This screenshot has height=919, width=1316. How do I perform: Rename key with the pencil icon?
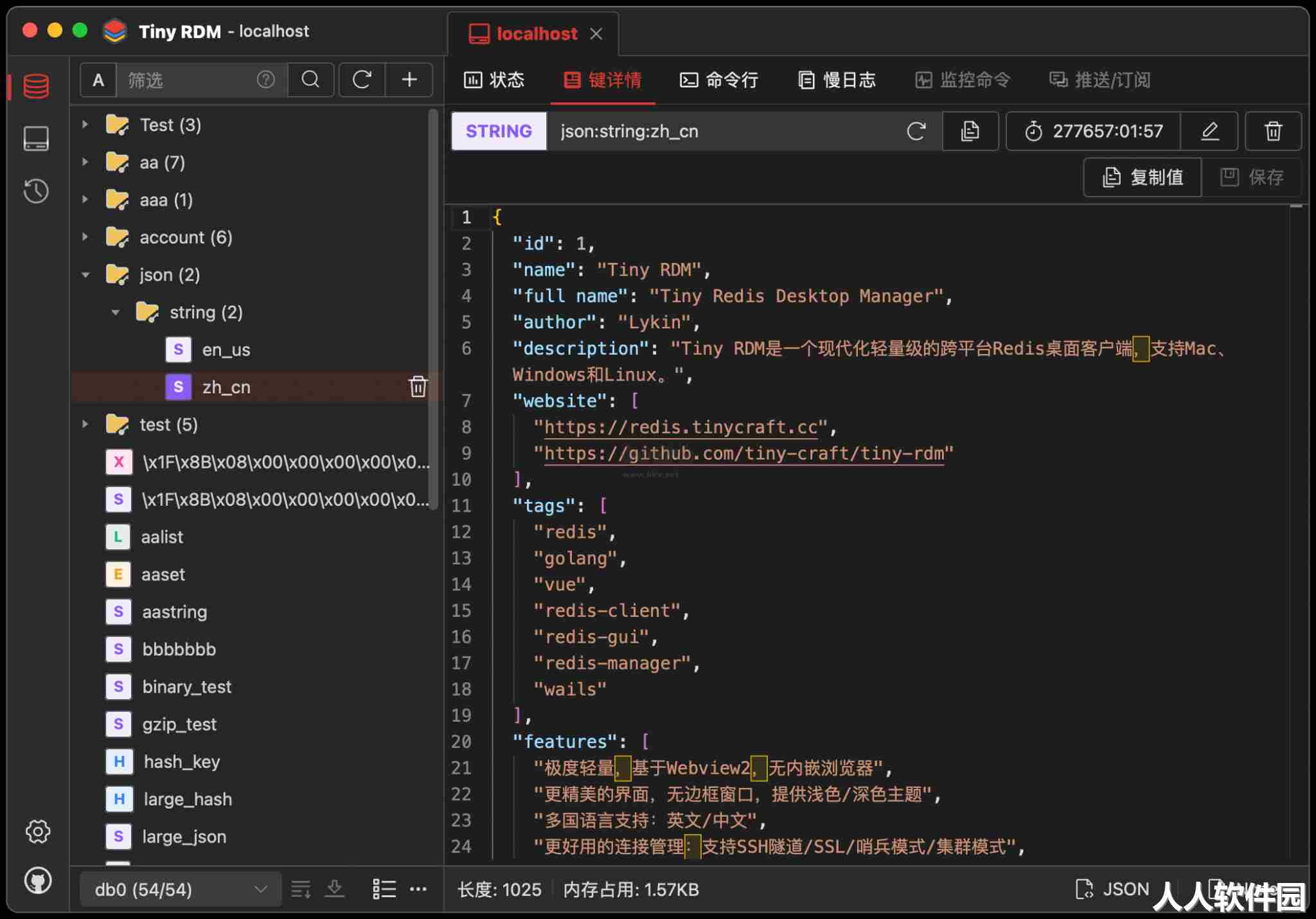pos(1210,131)
